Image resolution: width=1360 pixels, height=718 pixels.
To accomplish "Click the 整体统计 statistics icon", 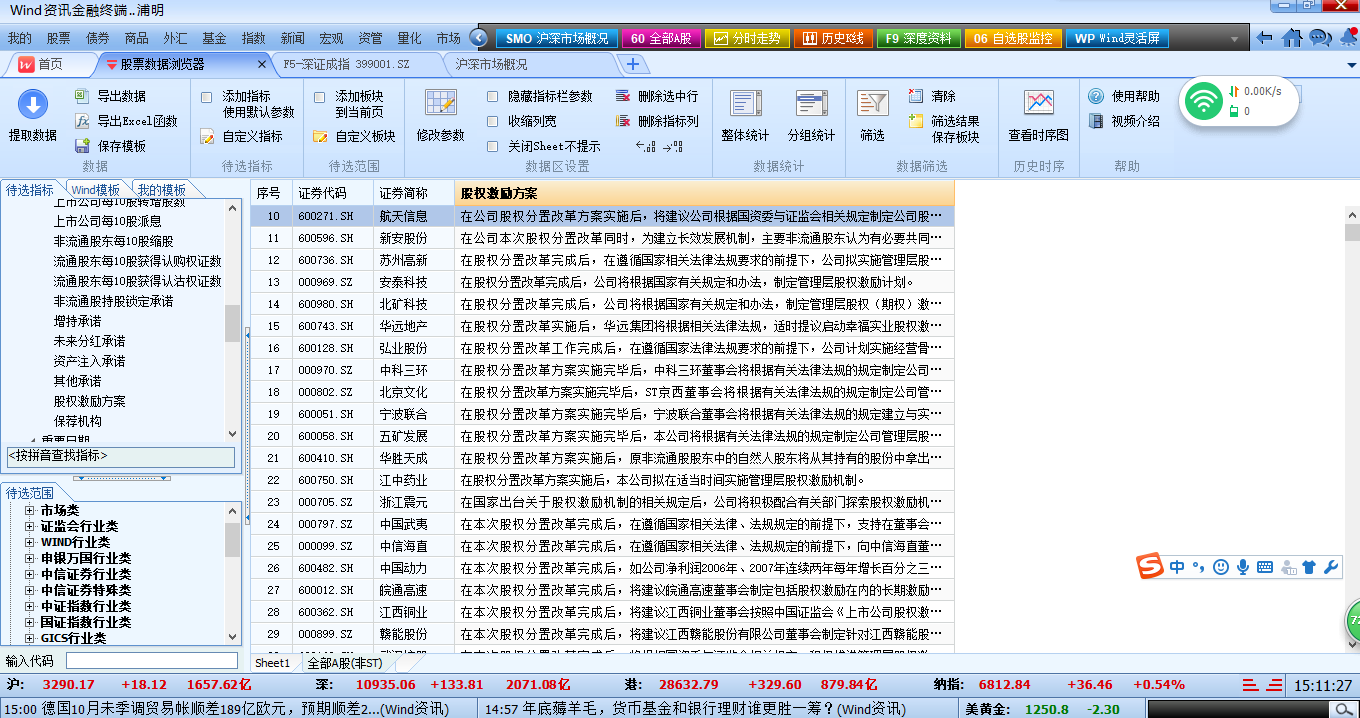I will coord(745,105).
